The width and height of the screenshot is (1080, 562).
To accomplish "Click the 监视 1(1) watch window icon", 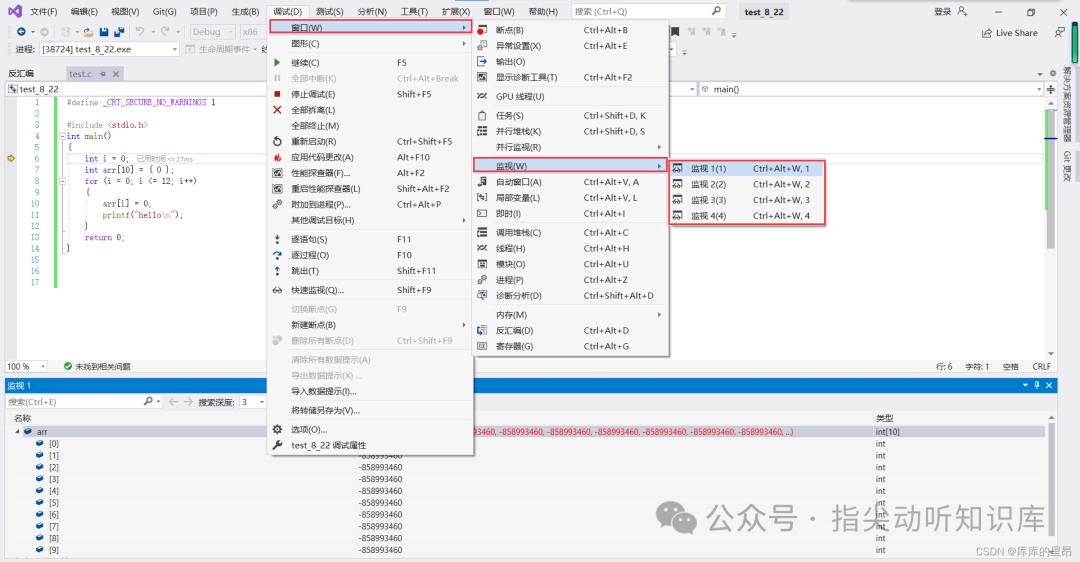I will [x=678, y=169].
